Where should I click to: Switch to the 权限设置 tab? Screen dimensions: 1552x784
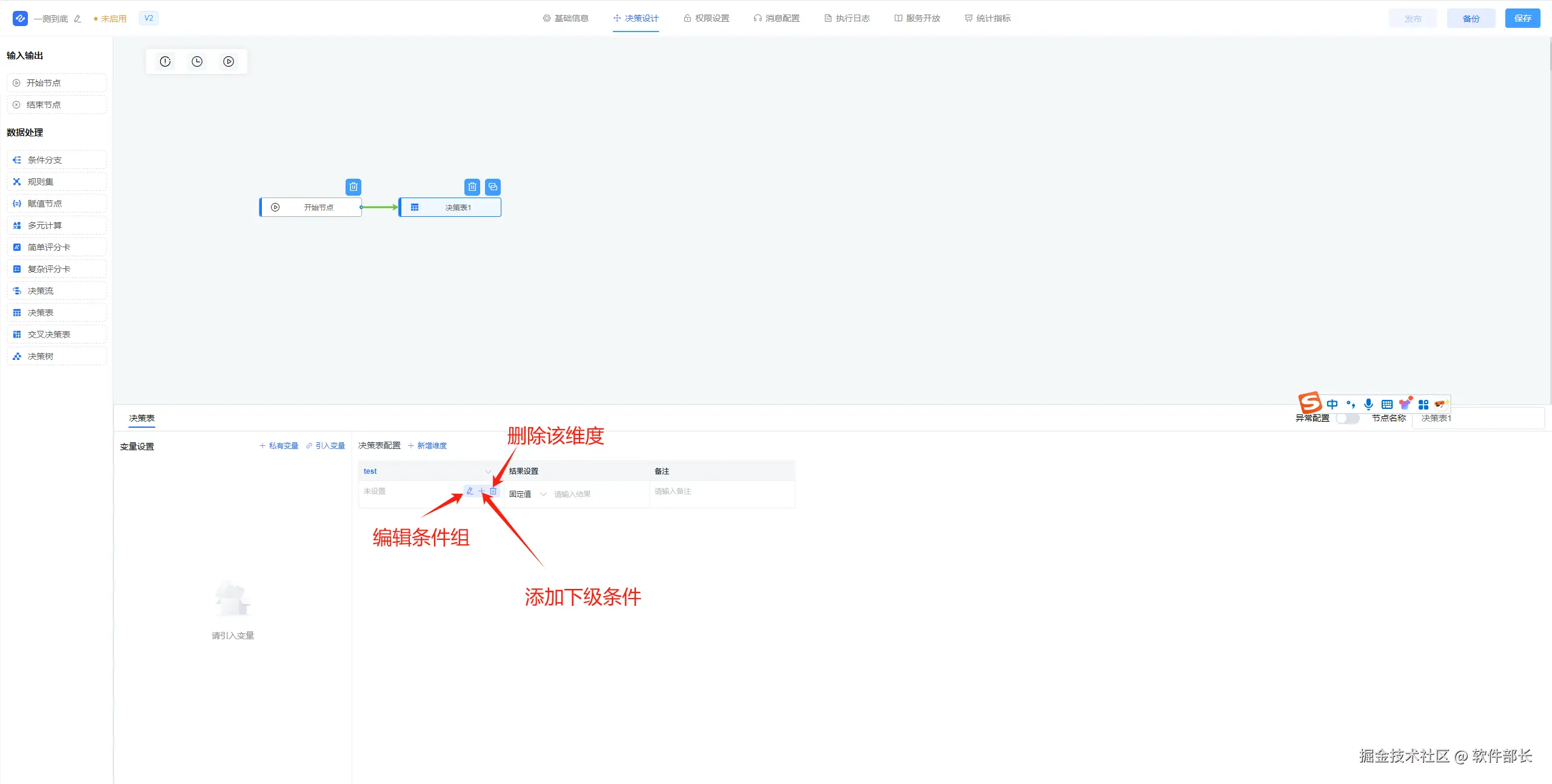tap(706, 18)
